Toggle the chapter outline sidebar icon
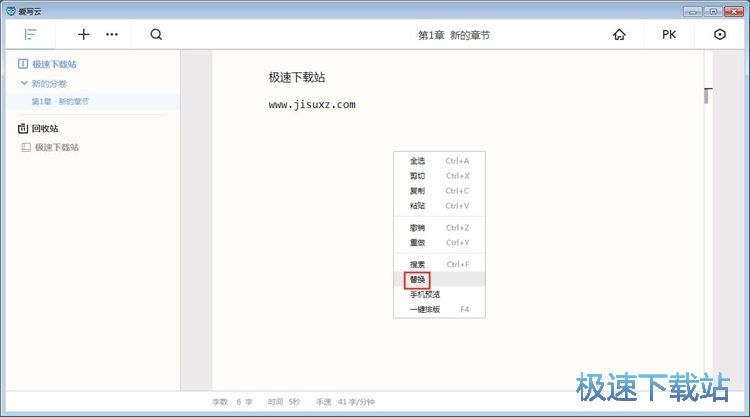 tap(30, 34)
